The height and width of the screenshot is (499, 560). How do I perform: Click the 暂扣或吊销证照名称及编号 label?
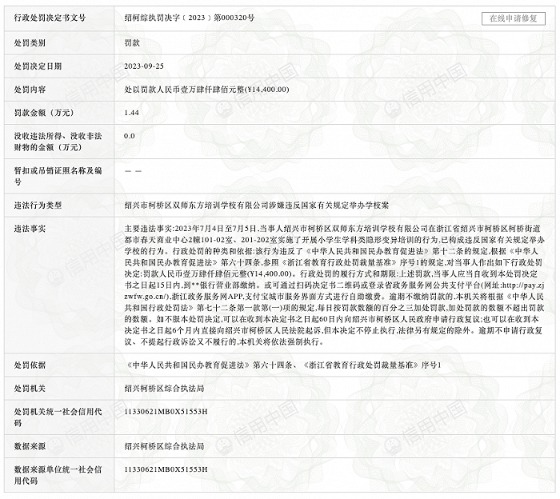pos(58,176)
